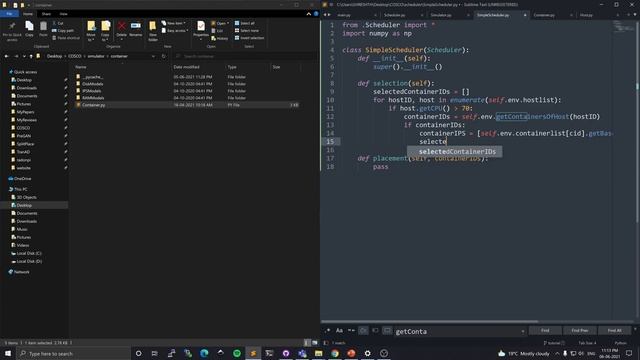Screen dimensions: 640x360
Task: Switch to Simulator.py tab in Sublime
Action: pos(441,15)
